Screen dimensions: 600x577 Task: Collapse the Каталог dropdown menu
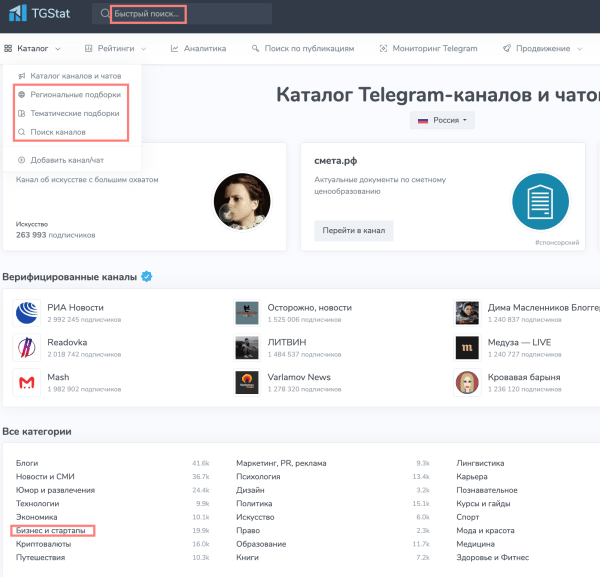click(x=33, y=48)
